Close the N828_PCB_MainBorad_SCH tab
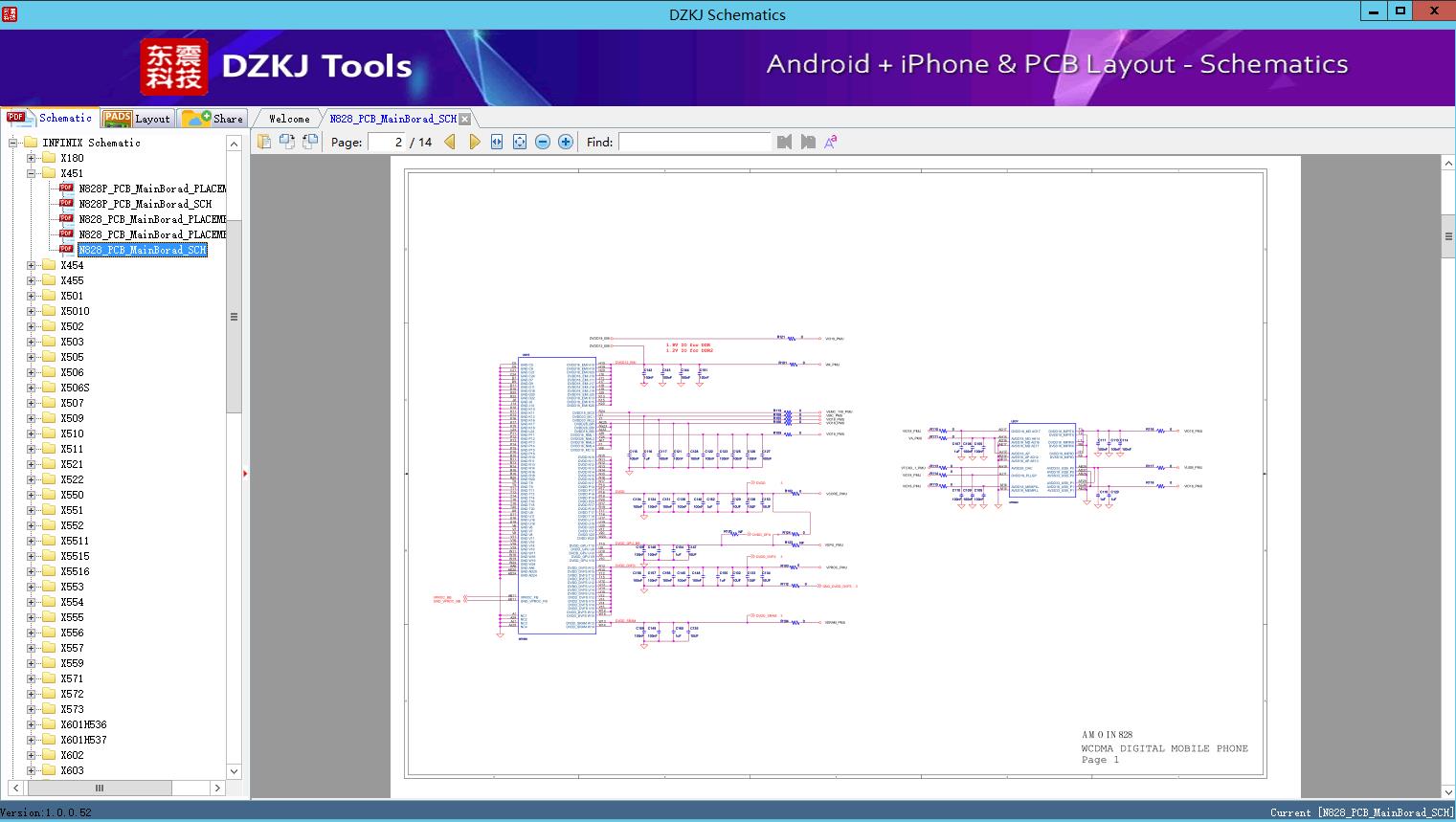 465,119
